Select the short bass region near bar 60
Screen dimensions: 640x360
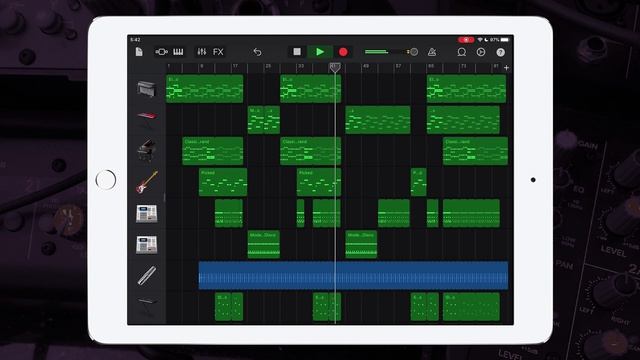pos(419,182)
